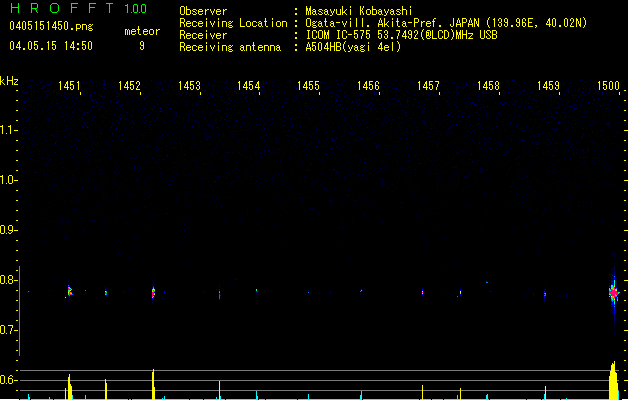Click the 1.1 kHz axis label

point(9,130)
